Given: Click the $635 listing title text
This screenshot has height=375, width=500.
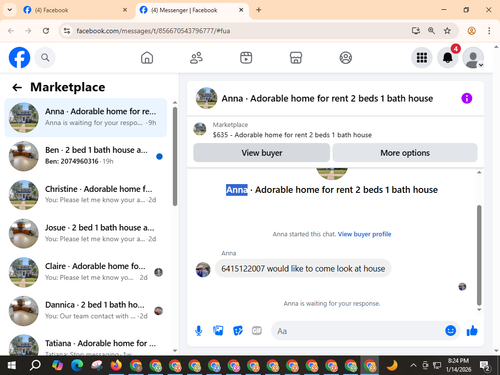Looking at the screenshot, I should 292,135.
